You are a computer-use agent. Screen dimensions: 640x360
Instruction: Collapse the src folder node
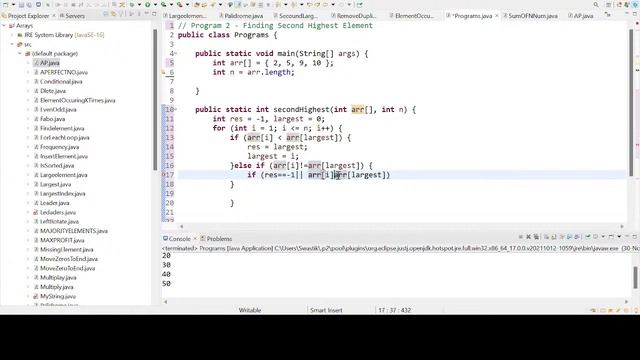pos(12,44)
